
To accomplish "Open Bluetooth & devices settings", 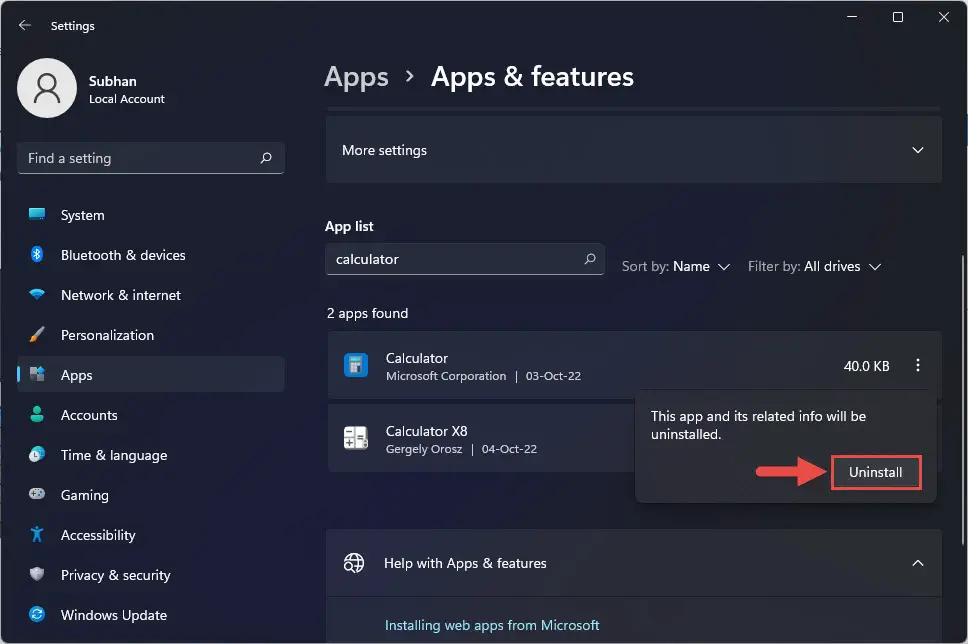I will click(123, 255).
